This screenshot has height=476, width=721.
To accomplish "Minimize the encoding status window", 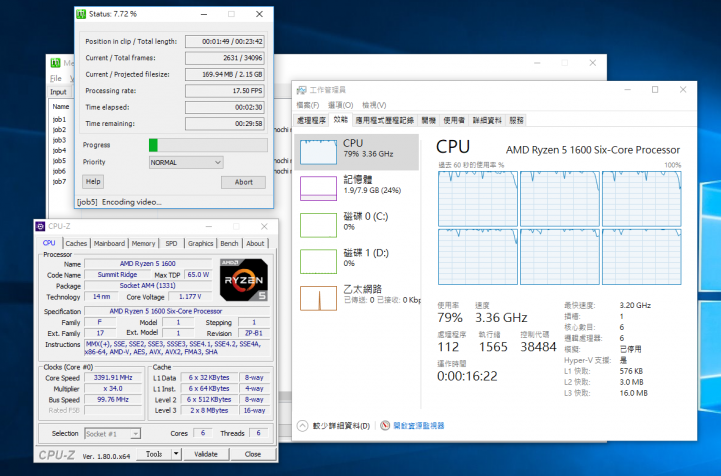I will [204, 14].
